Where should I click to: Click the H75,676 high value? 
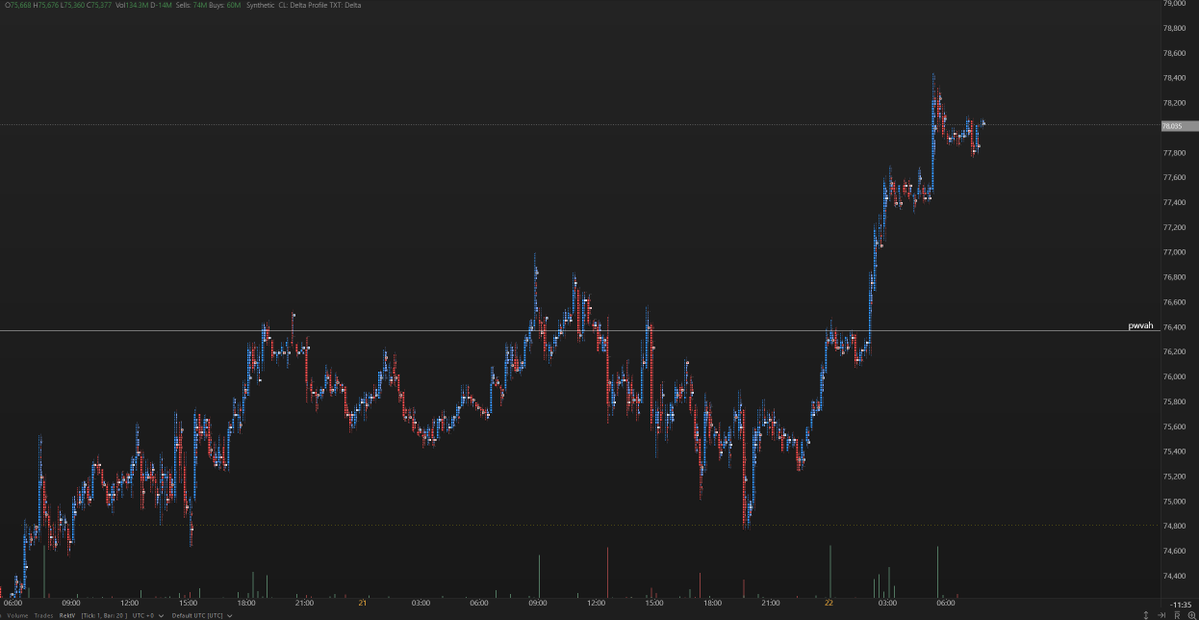45,5
